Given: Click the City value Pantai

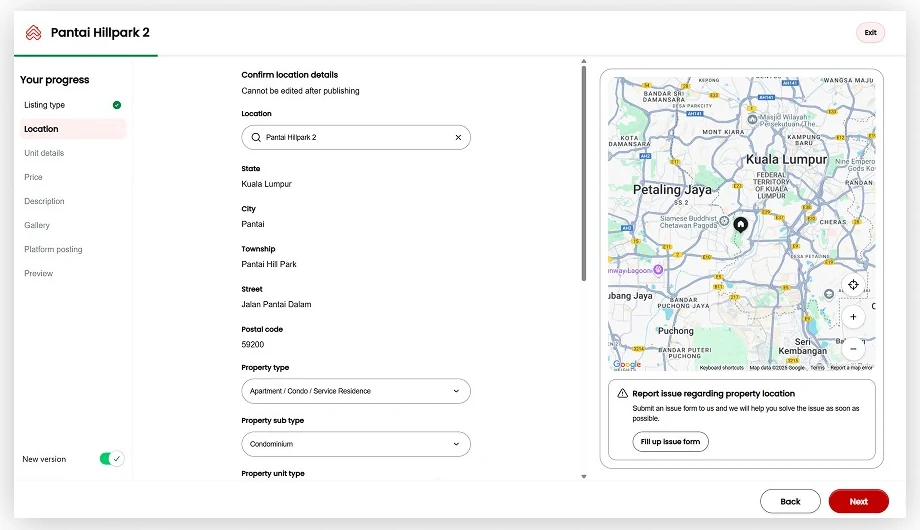Looking at the screenshot, I should click(253, 224).
